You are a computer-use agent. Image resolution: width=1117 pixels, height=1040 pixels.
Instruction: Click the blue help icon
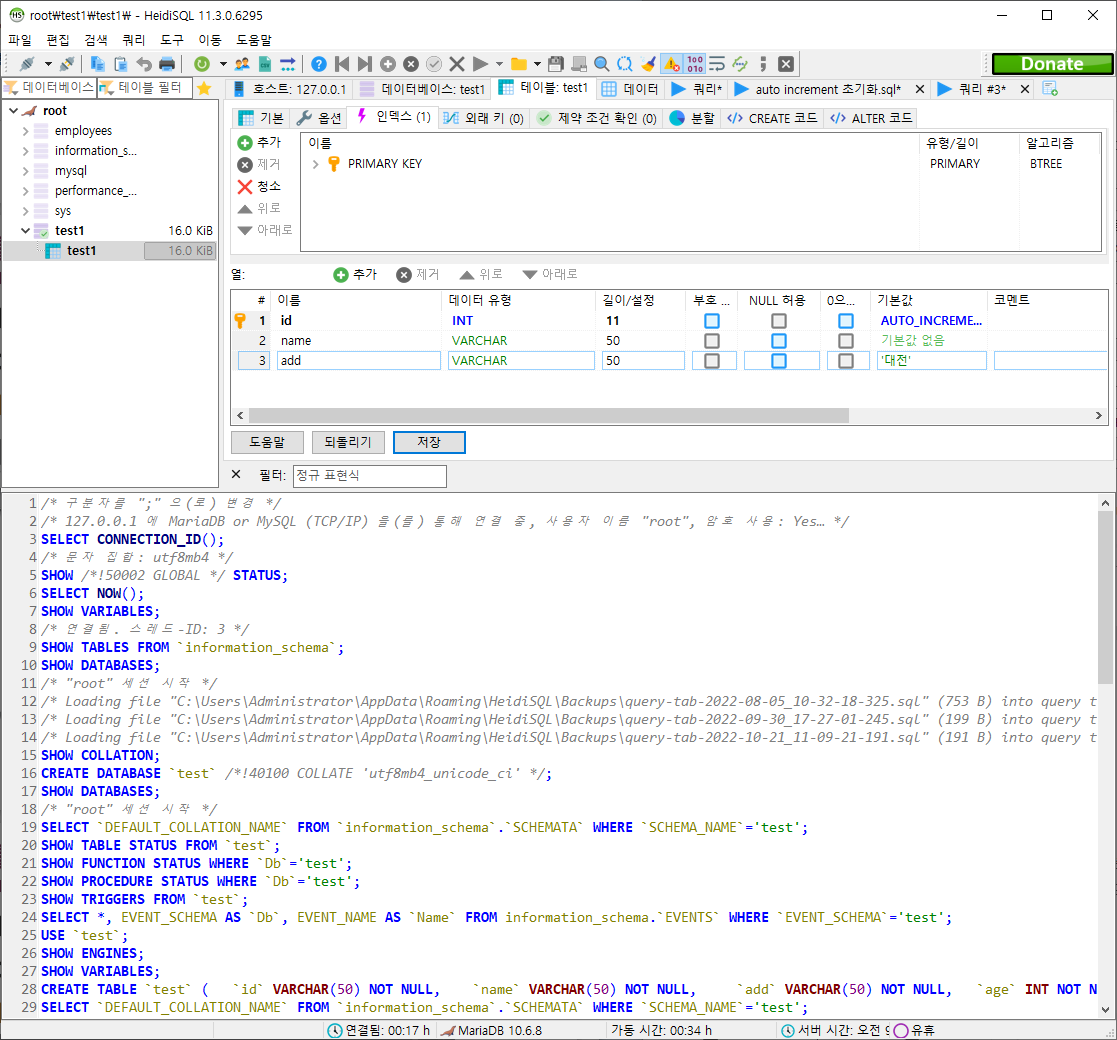(x=319, y=64)
